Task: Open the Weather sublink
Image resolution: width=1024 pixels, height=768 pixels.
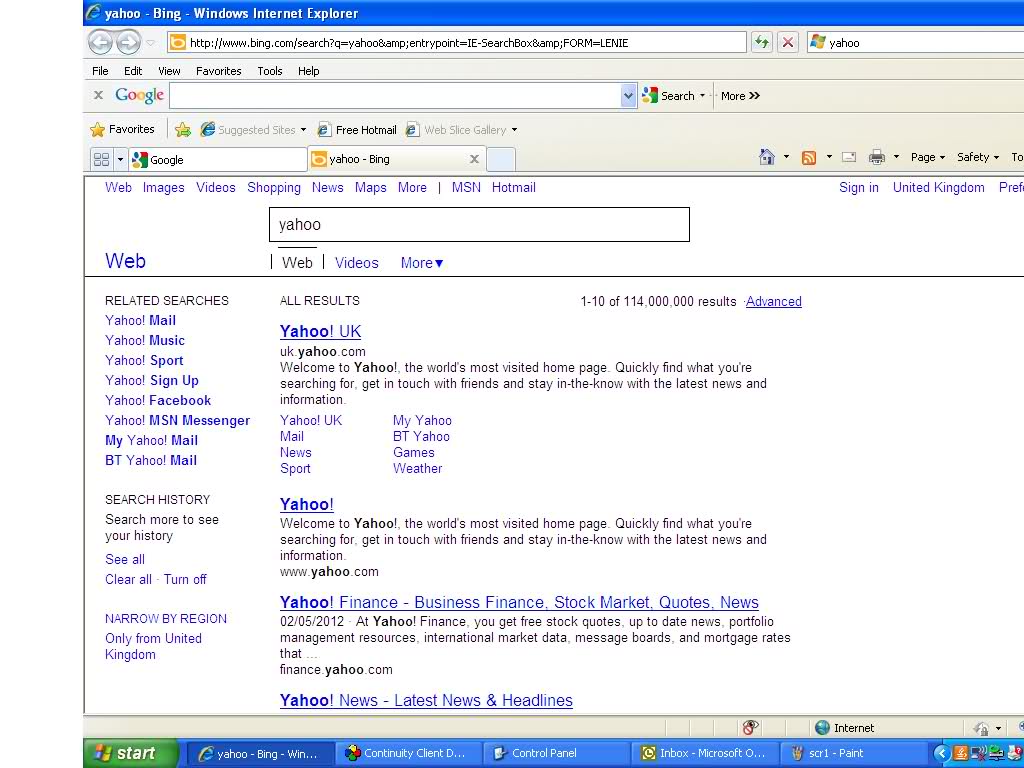Action: [x=417, y=468]
